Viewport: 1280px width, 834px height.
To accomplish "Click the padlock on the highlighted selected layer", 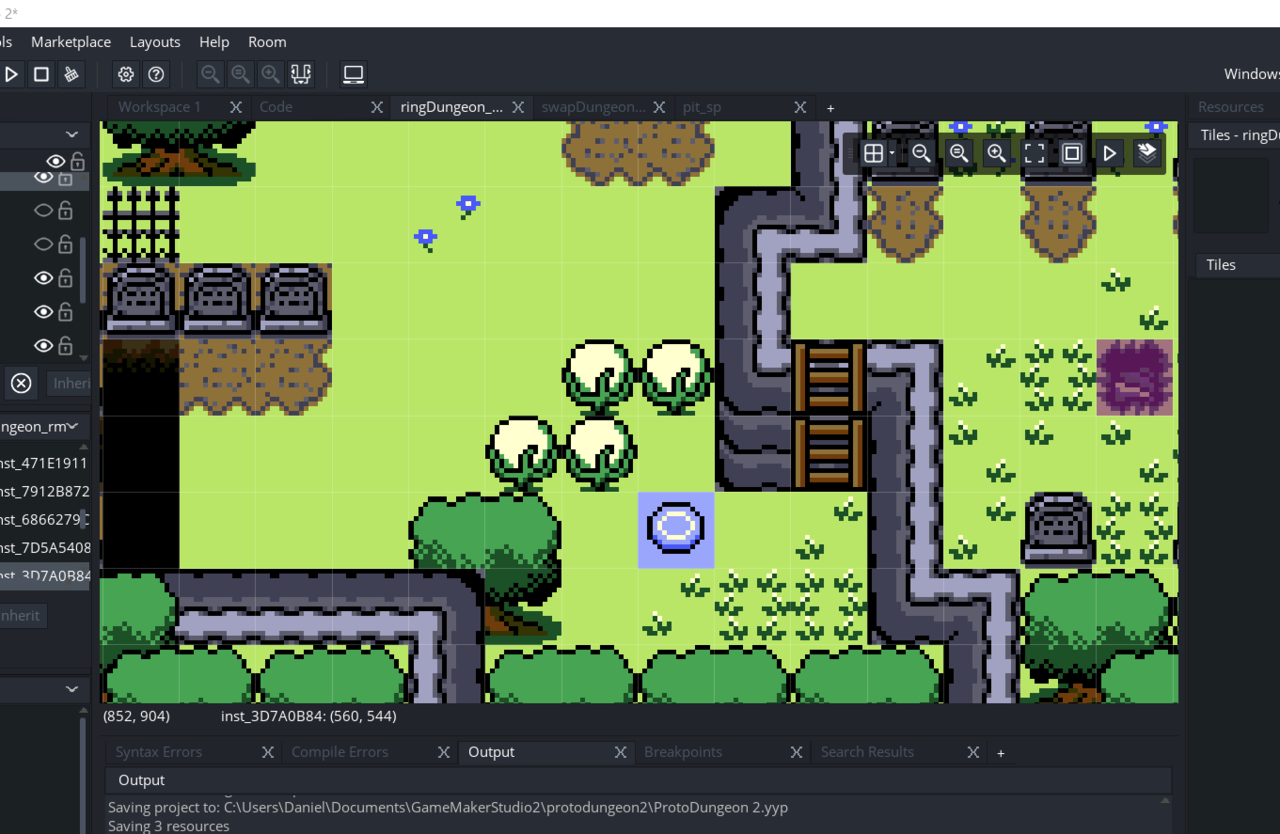I will pos(65,178).
